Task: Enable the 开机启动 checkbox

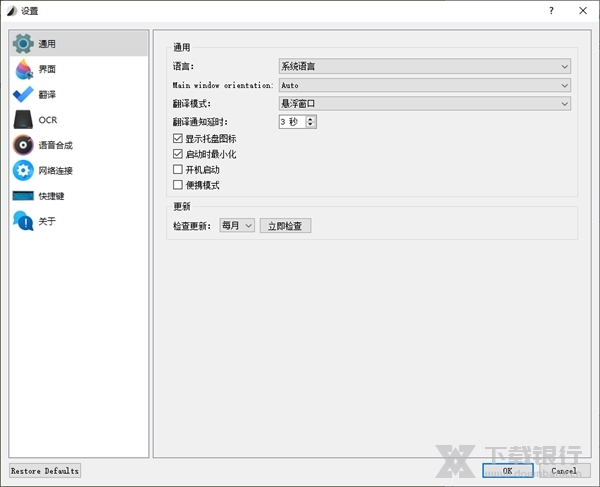Action: (x=178, y=170)
